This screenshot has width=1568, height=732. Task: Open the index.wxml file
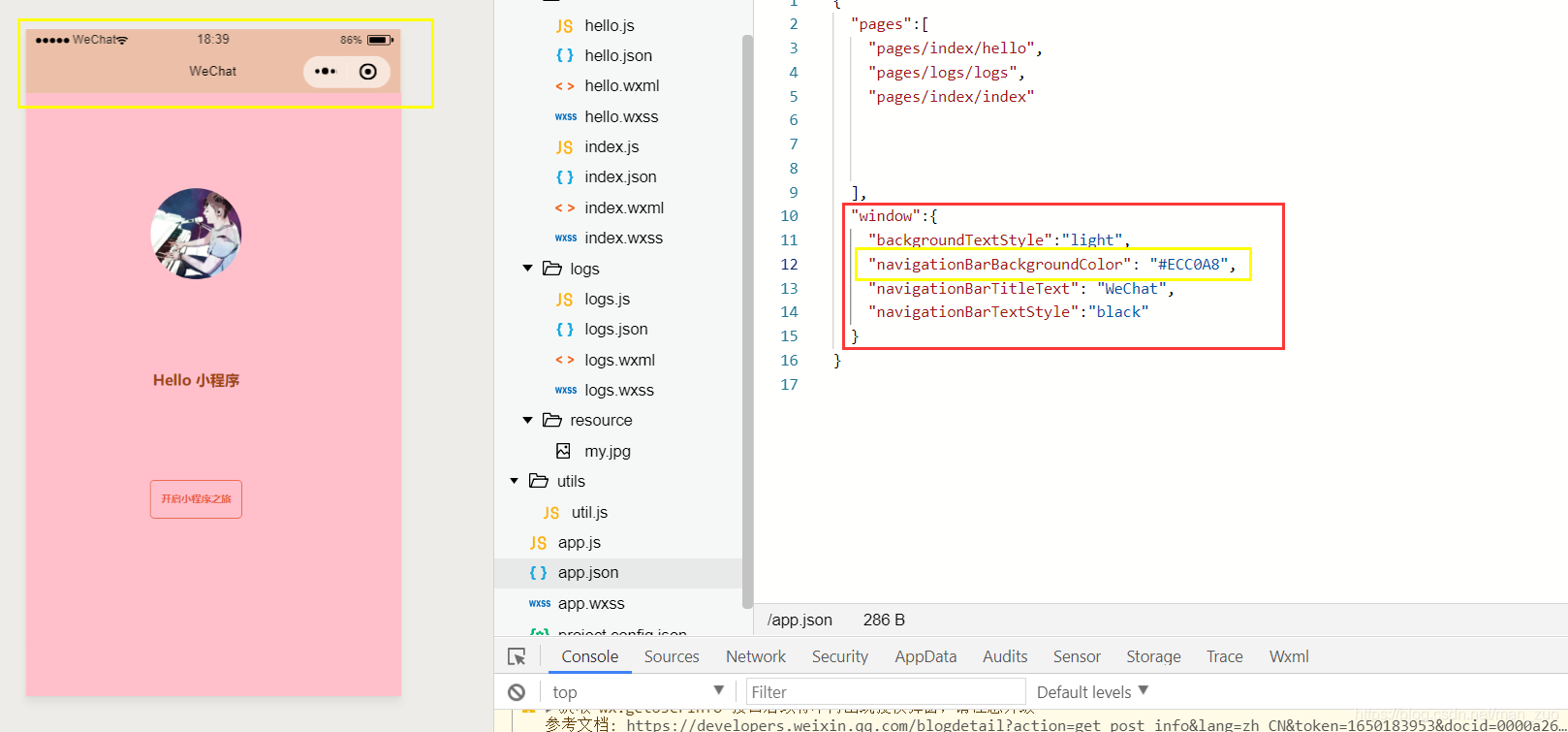624,208
